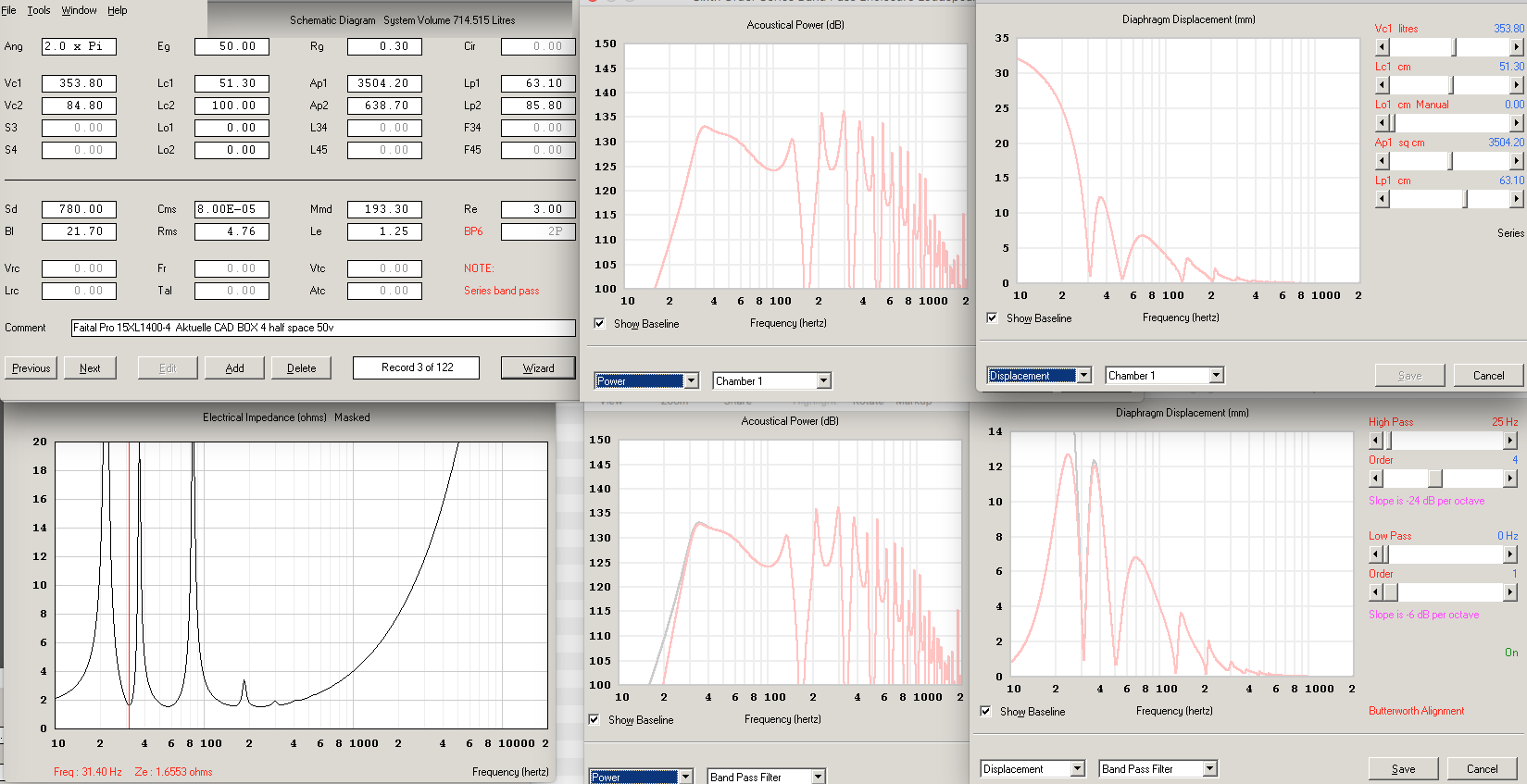Toggle Show Baseline in lower Diaphragm Displacement window

(x=985, y=711)
